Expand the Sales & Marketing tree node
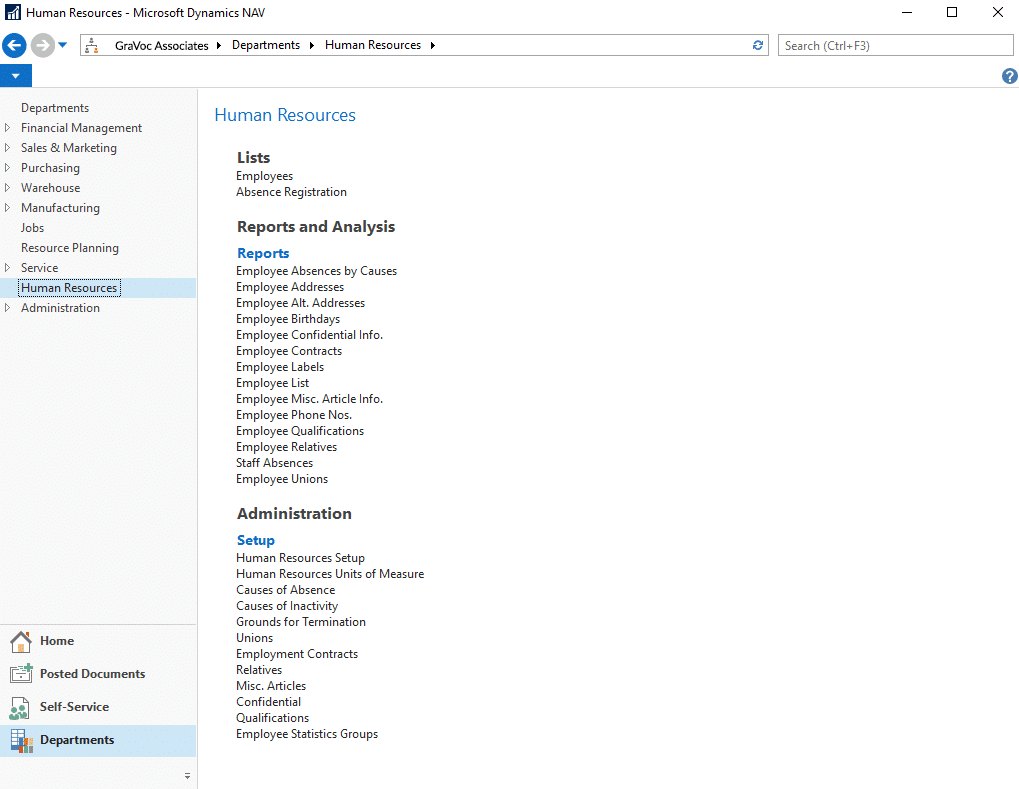1019x789 pixels. click(x=8, y=148)
